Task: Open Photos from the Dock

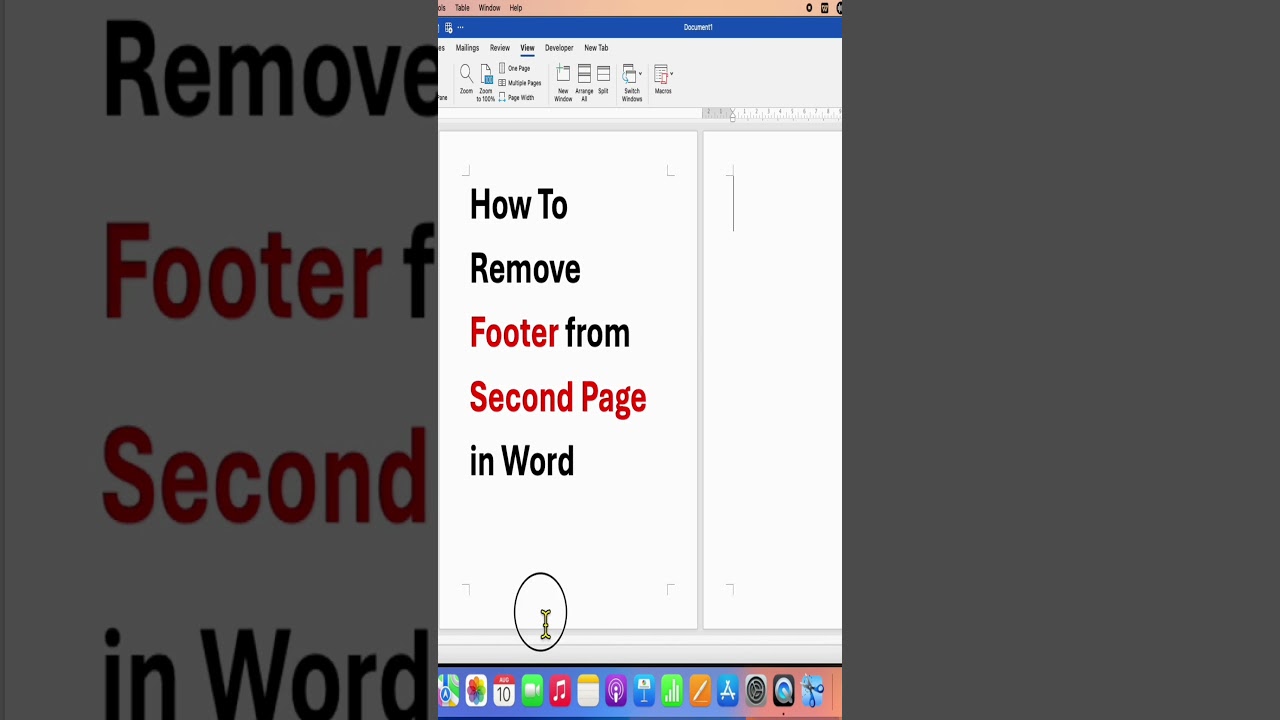Action: 476,690
